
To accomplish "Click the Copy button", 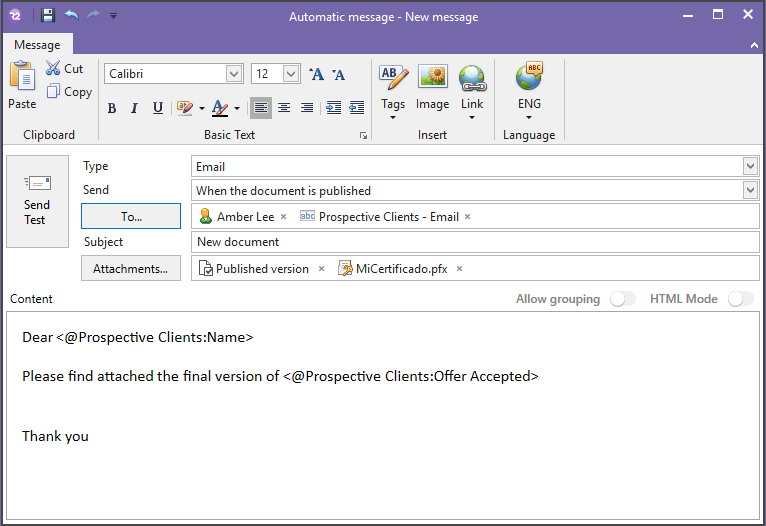I will pos(69,91).
